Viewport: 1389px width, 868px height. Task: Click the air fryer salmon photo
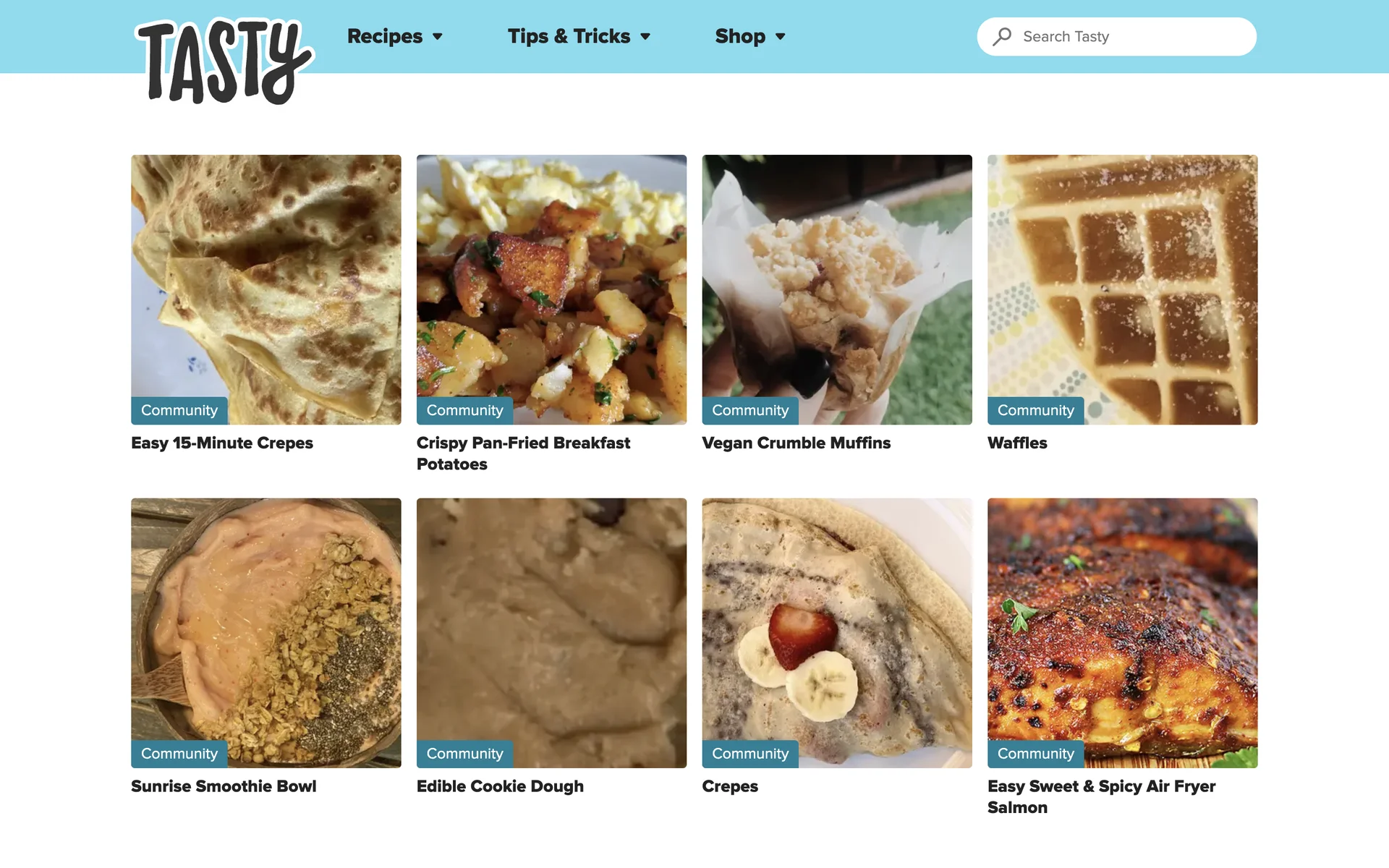(x=1122, y=633)
